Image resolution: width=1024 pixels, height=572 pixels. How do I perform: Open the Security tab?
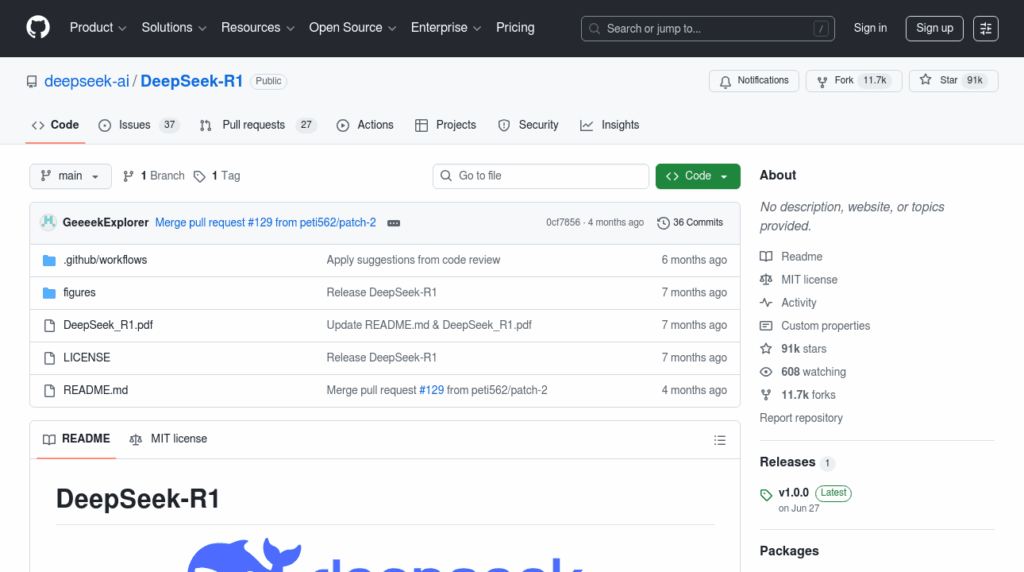(528, 125)
